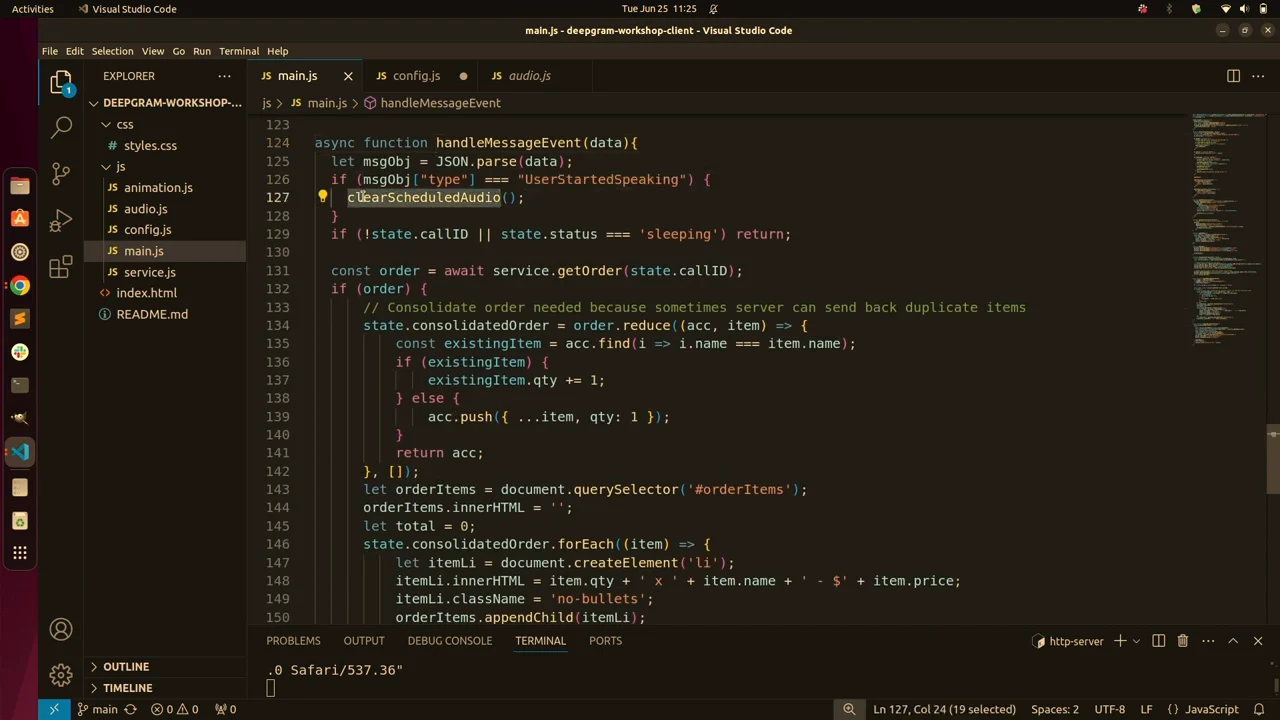This screenshot has height=720, width=1280.
Task: Close the main.js editor tab
Action: click(x=348, y=76)
